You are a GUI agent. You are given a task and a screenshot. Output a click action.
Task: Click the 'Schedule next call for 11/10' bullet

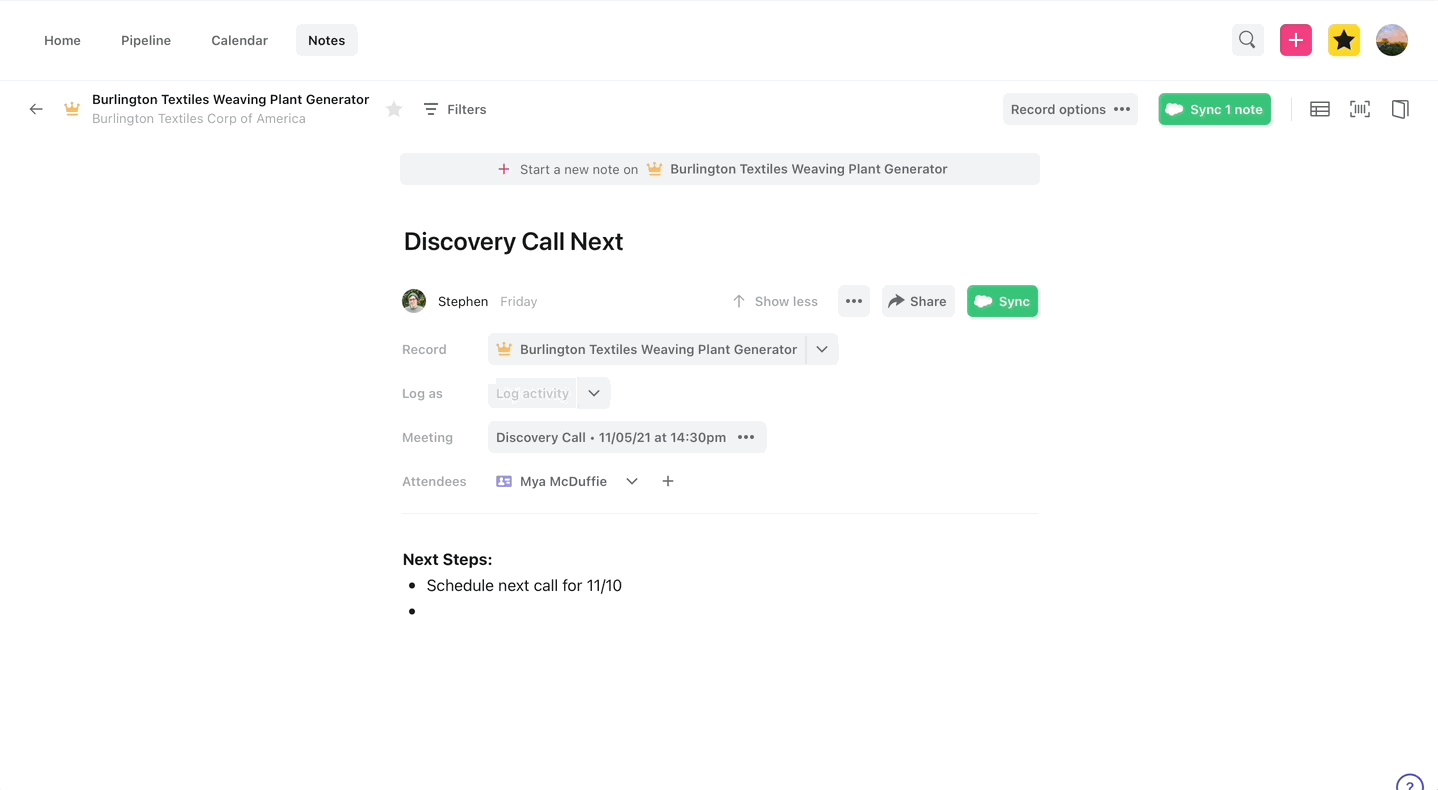coord(524,585)
